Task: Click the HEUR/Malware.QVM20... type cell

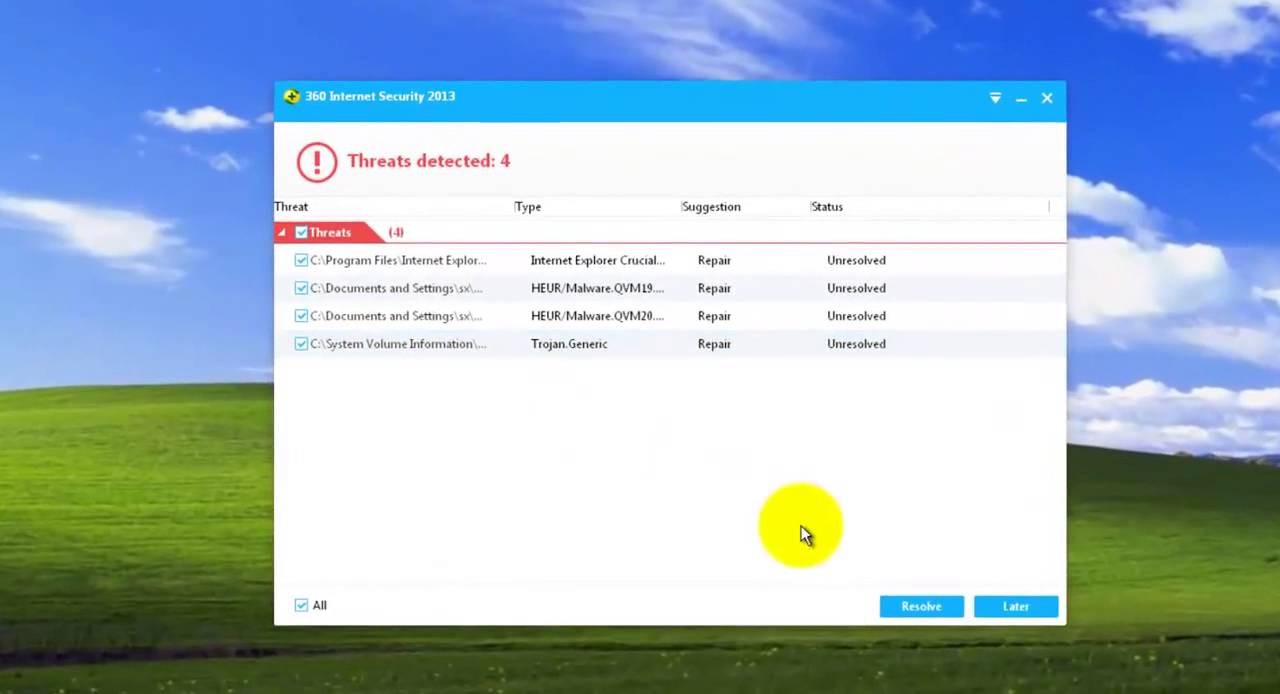Action: (597, 316)
